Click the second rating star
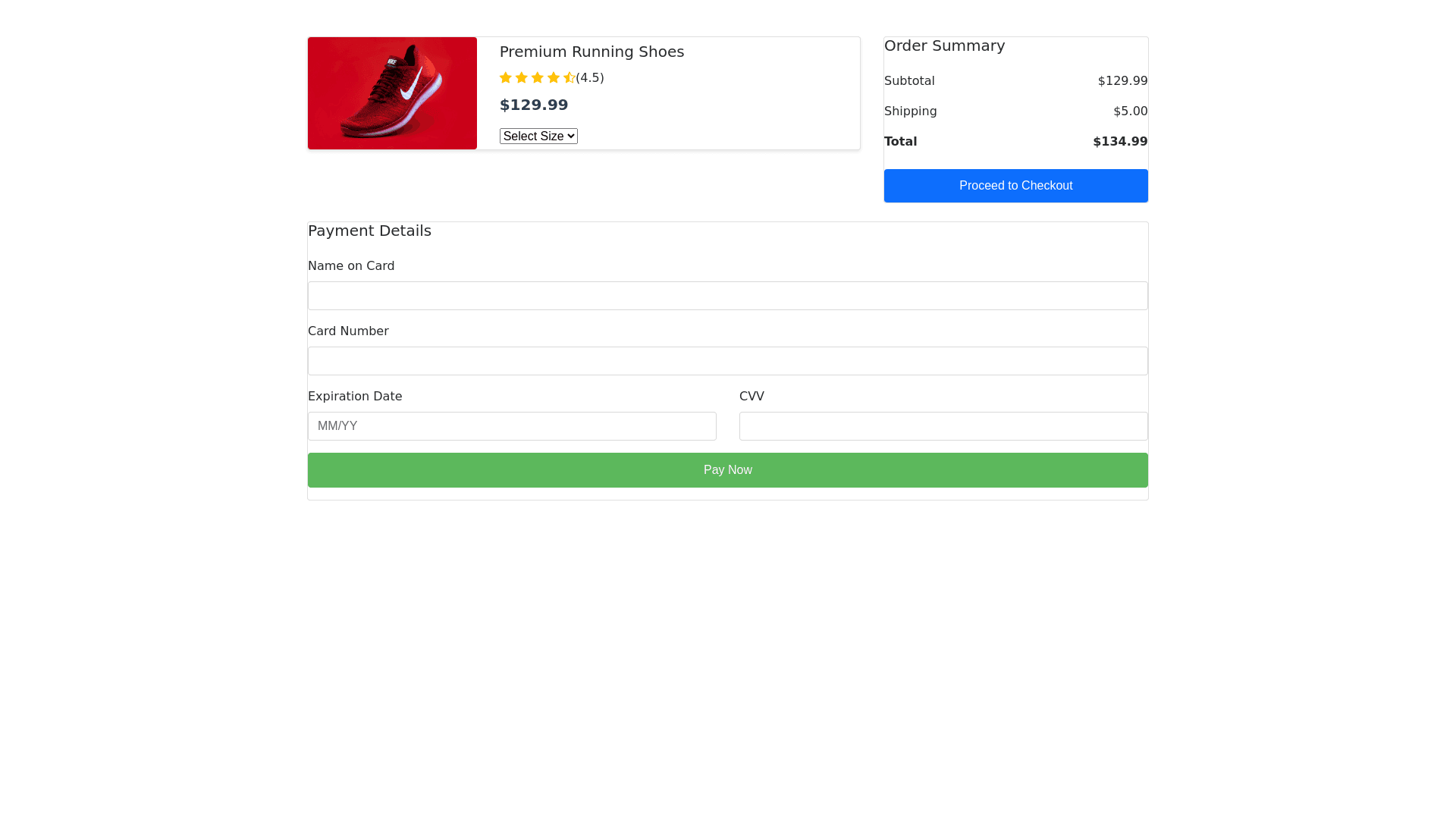This screenshot has width=1456, height=819. coord(522,77)
